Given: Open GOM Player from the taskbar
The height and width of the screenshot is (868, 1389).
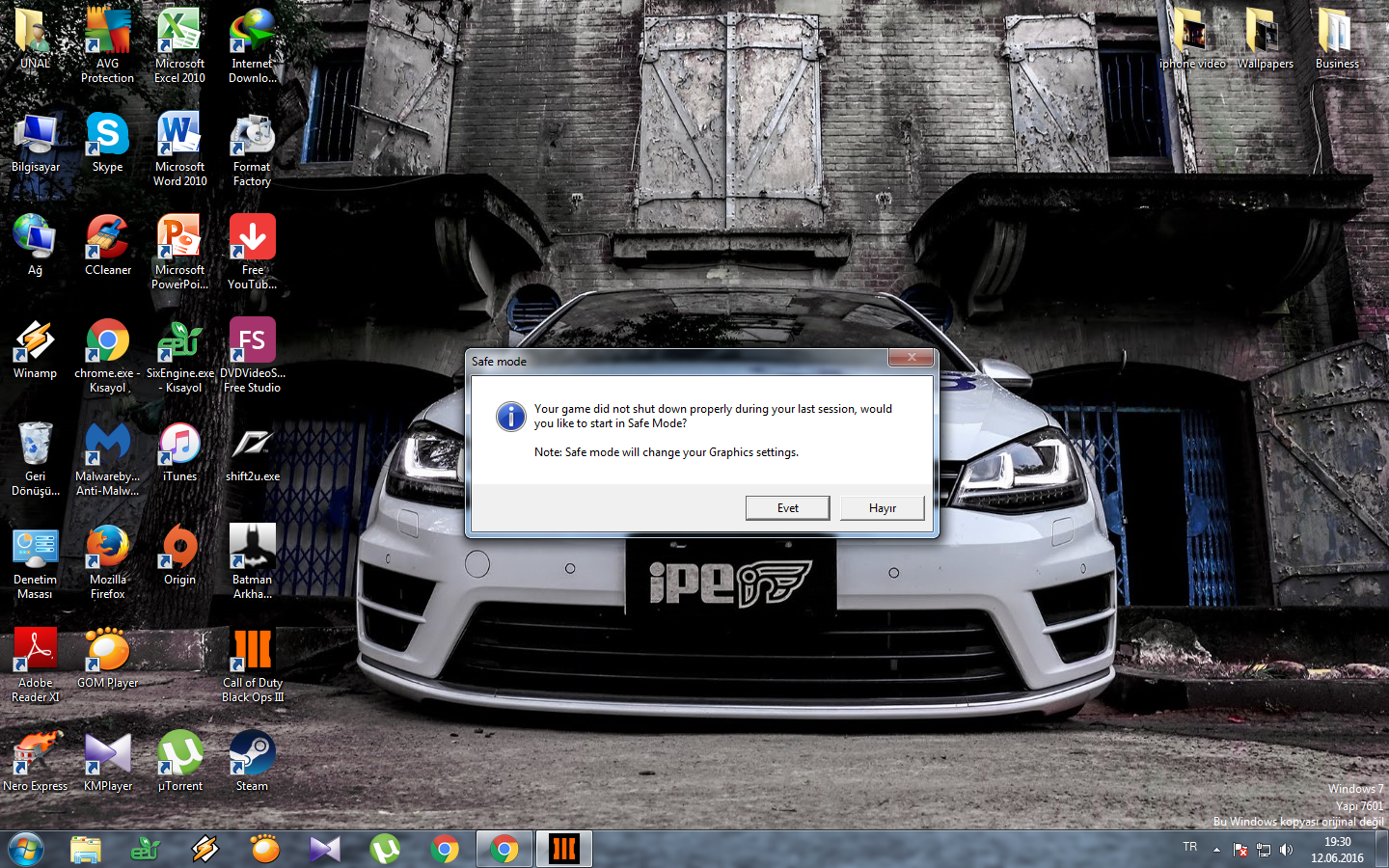Looking at the screenshot, I should point(265,850).
